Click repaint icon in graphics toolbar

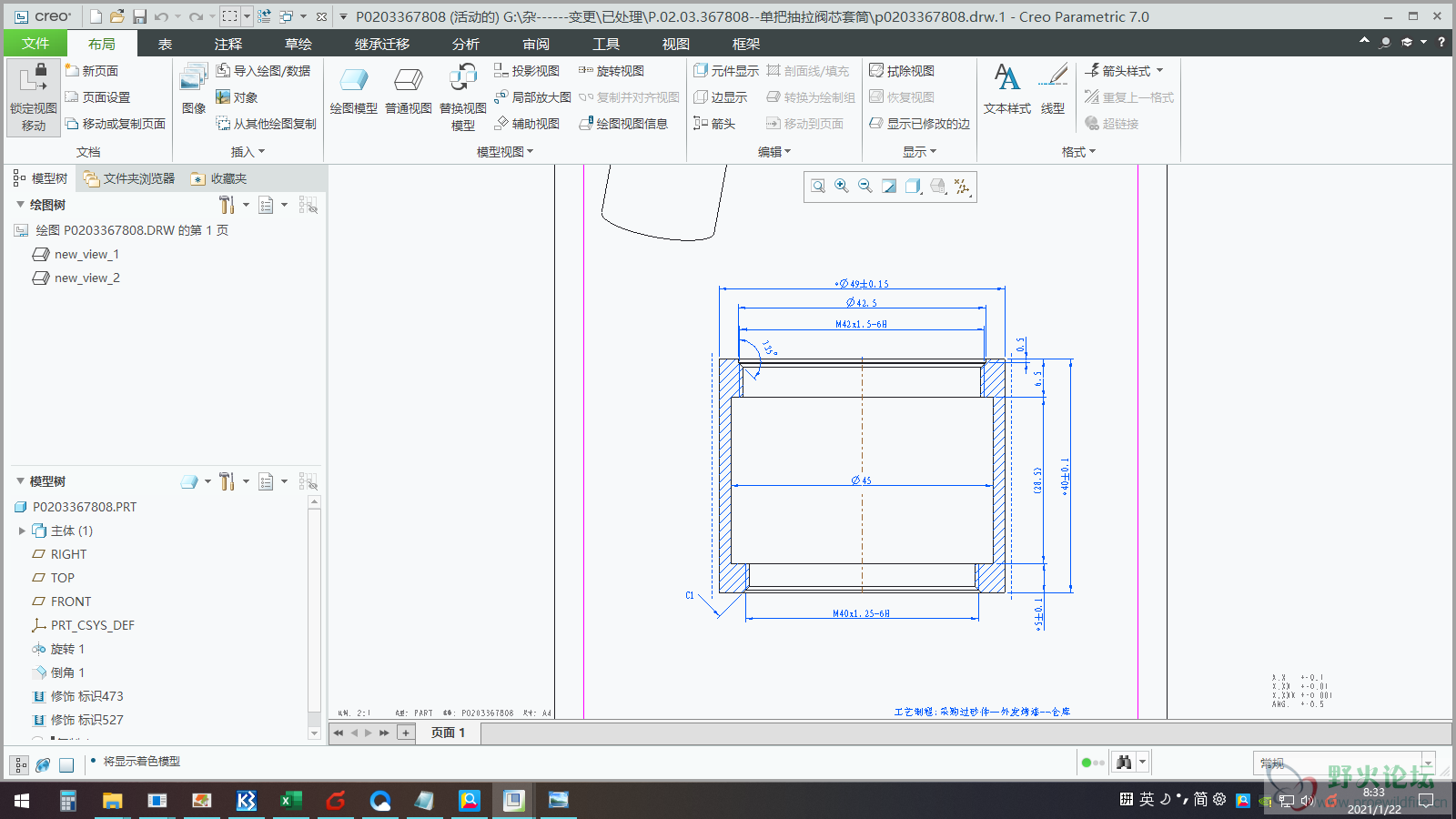[x=889, y=186]
